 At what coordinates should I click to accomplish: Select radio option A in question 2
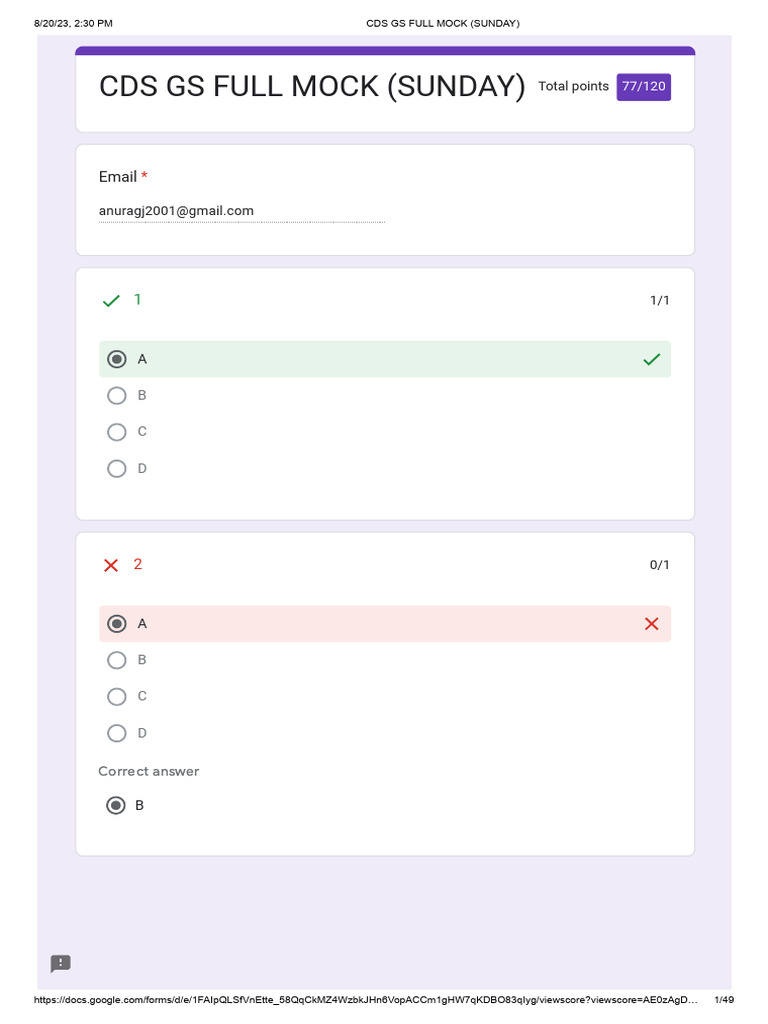117,624
